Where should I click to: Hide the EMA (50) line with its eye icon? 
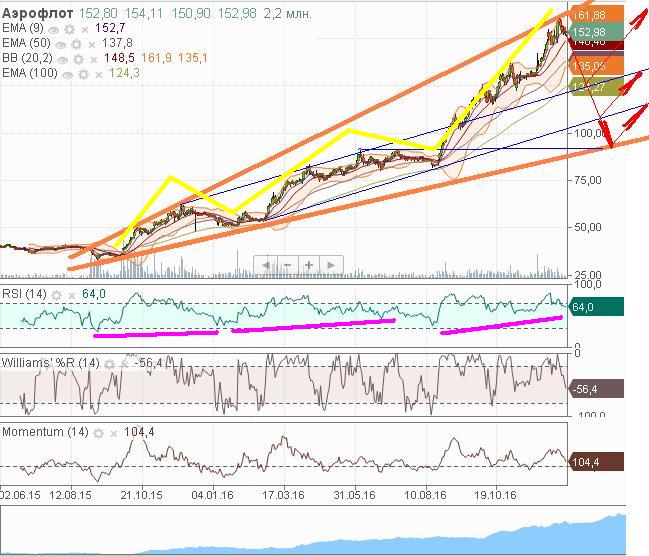60,45
